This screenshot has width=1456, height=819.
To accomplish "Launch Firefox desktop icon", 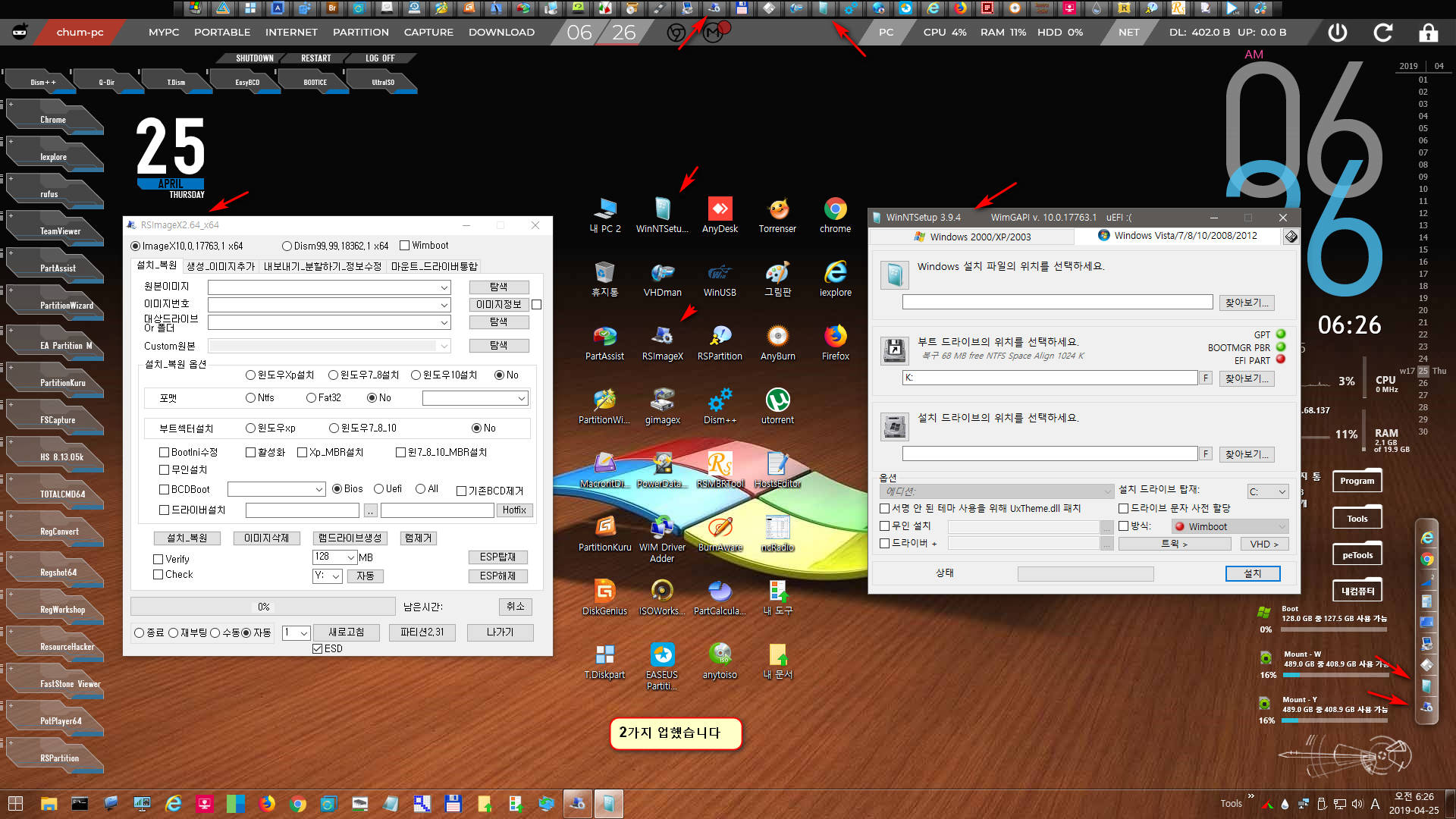I will tap(835, 342).
